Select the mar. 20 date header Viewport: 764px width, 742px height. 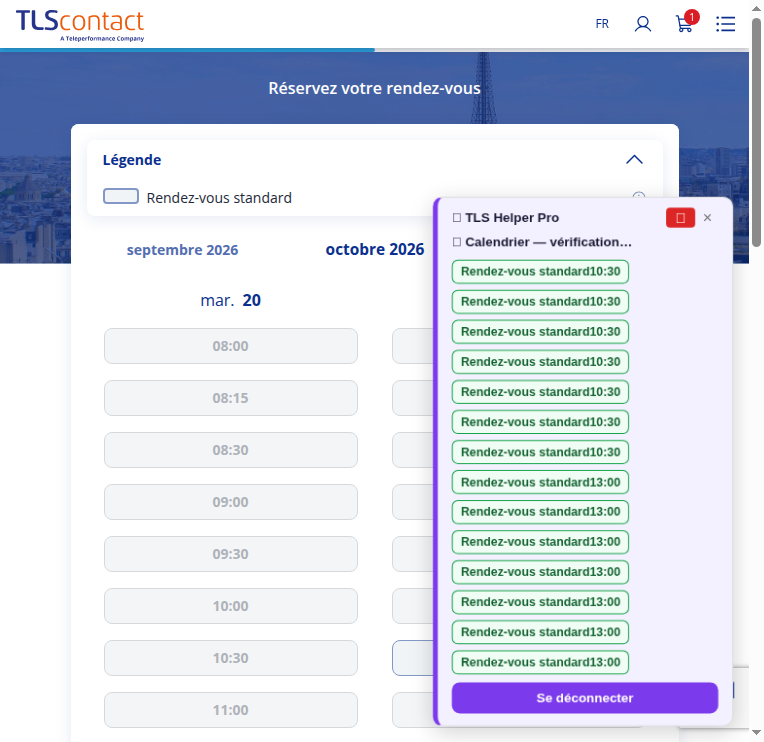[230, 300]
